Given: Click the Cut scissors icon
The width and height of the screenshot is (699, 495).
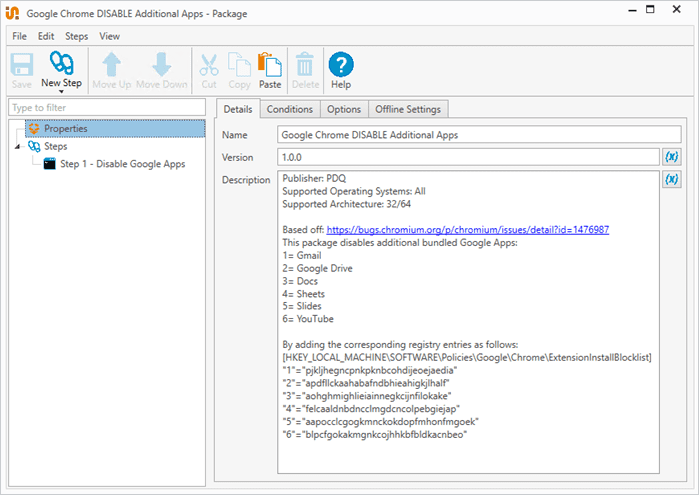Looking at the screenshot, I should pos(209,65).
